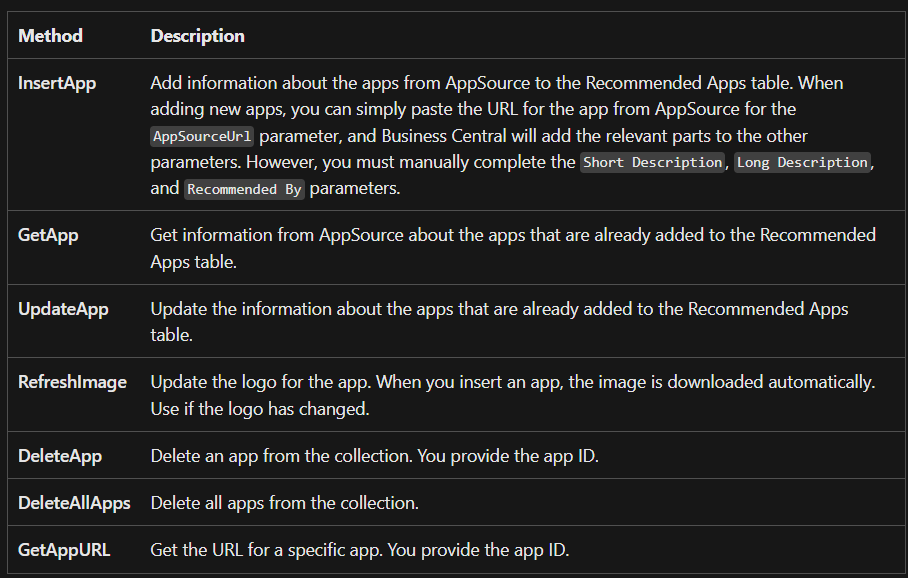Select the InsertApp method name
Image resolution: width=908 pixels, height=578 pixels.
point(57,83)
